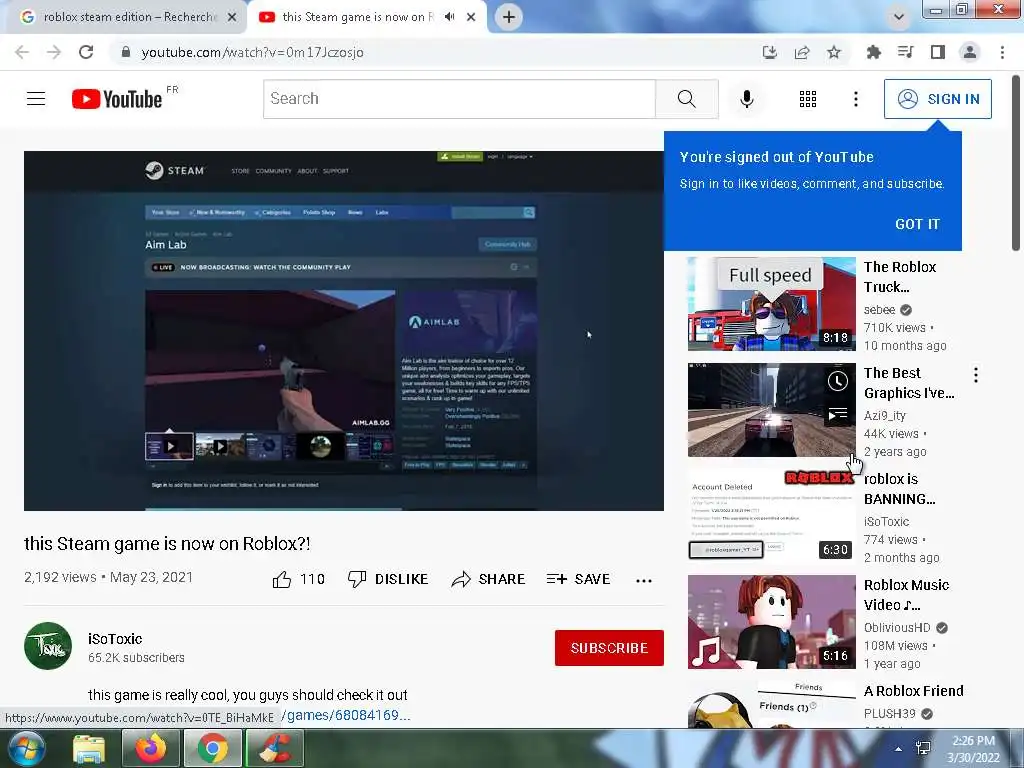Open a new browser tab
Viewport: 1024px width, 768px height.
coord(509,17)
